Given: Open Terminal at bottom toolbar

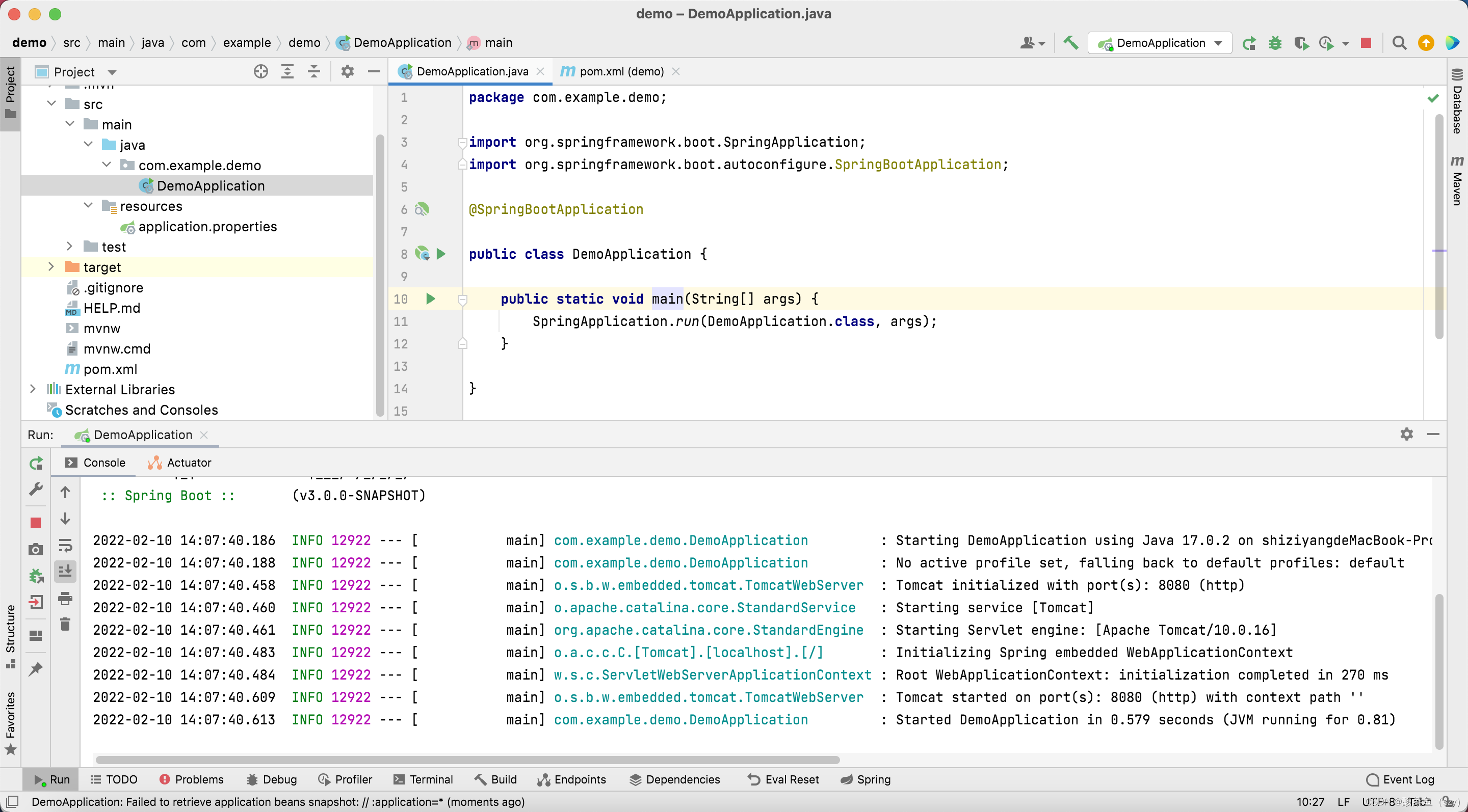Looking at the screenshot, I should [x=431, y=779].
